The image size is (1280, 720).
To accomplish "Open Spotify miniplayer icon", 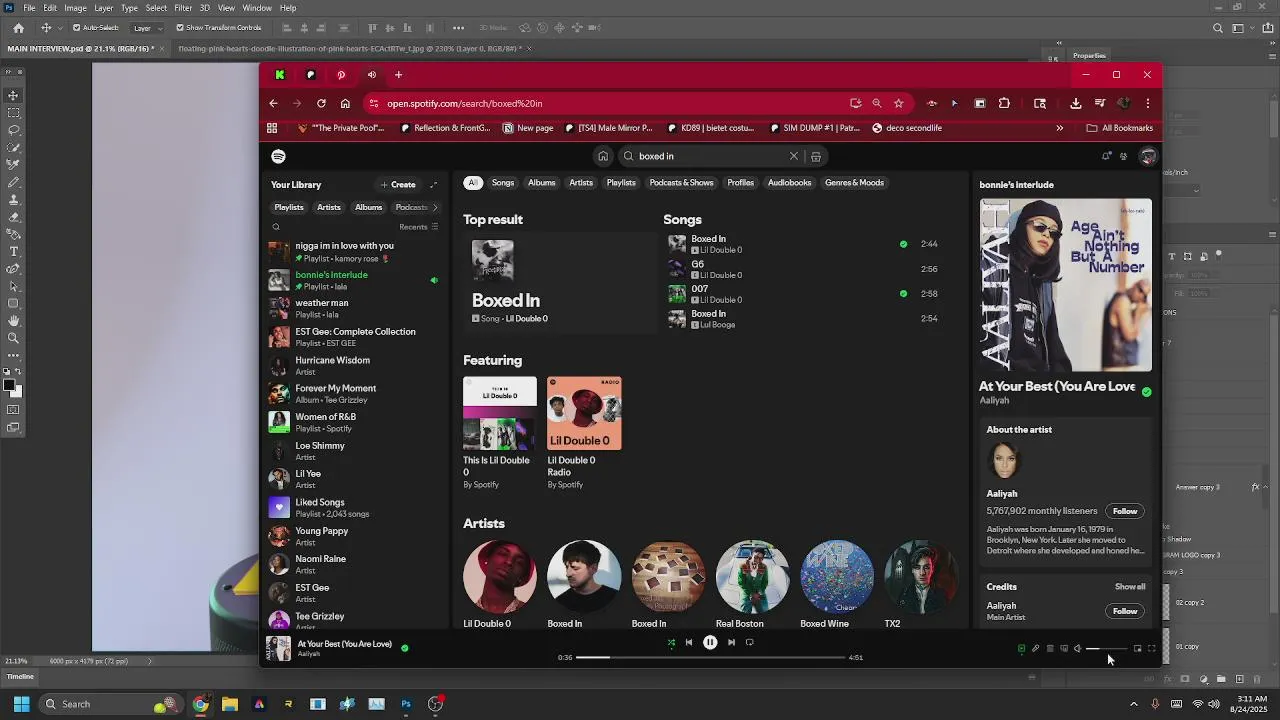I will pyautogui.click(x=1137, y=648).
